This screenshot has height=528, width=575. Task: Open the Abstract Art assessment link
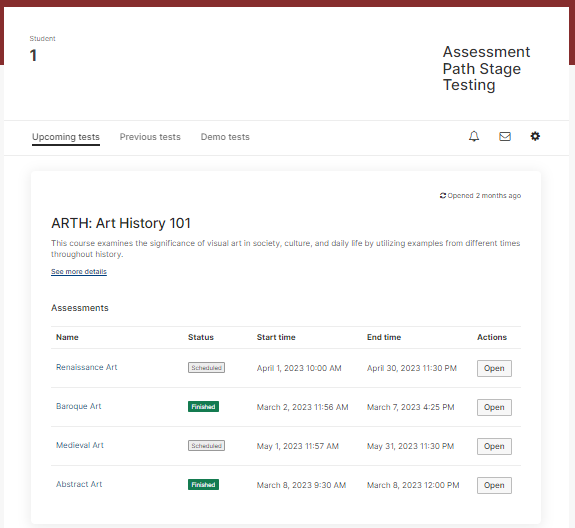pos(79,484)
